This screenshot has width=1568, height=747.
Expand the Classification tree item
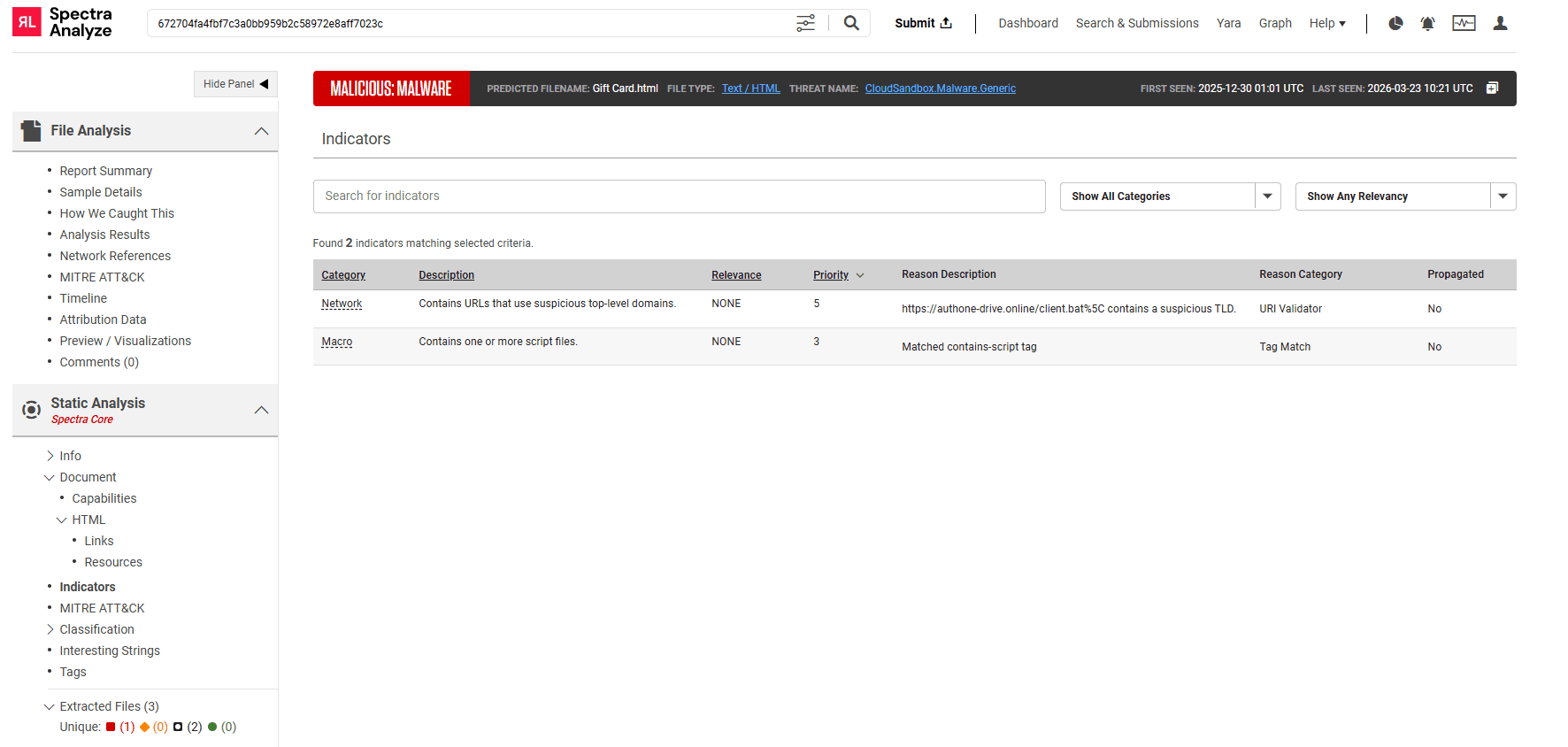coord(50,629)
